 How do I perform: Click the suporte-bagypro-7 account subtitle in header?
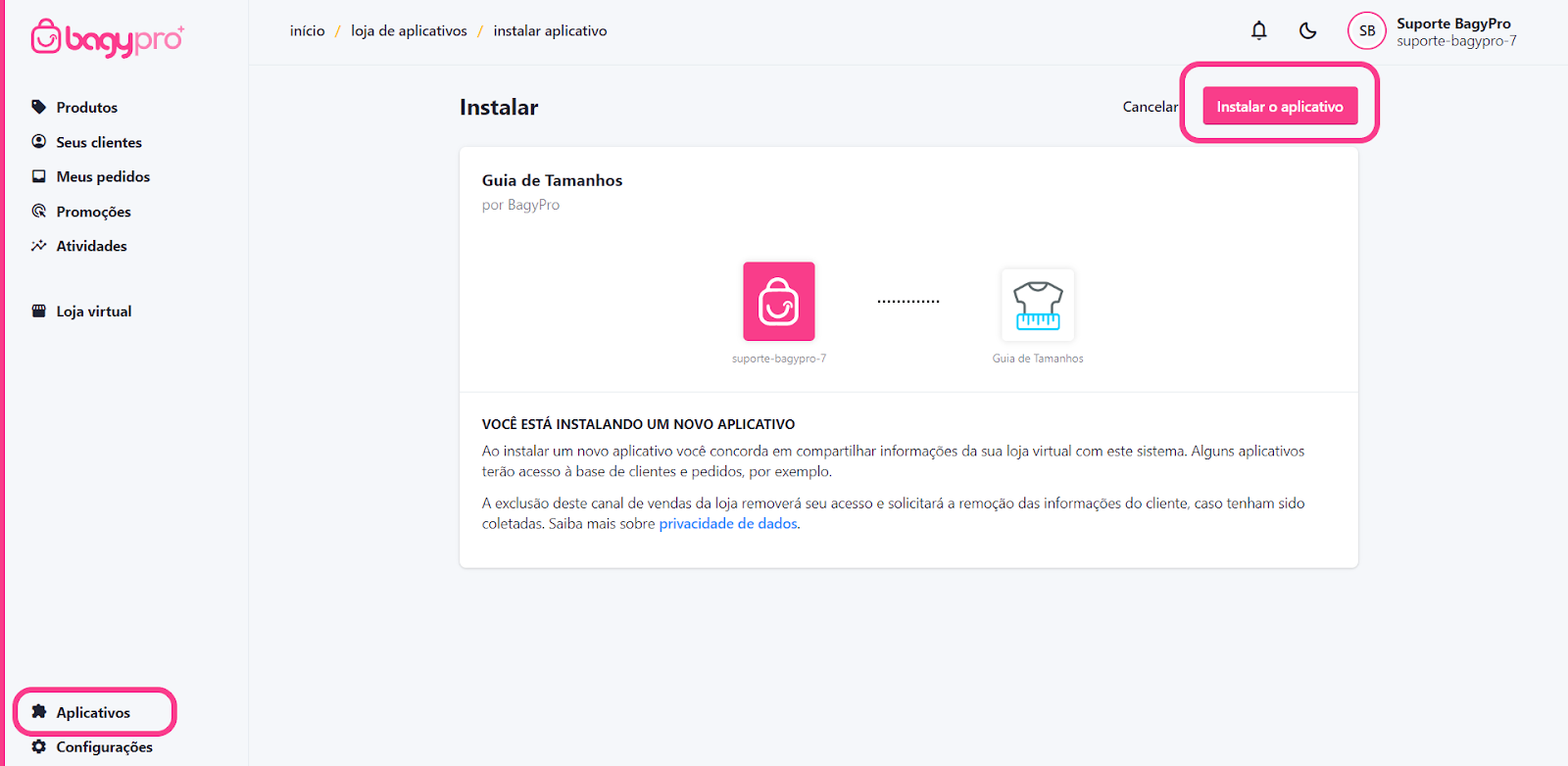tap(1456, 40)
